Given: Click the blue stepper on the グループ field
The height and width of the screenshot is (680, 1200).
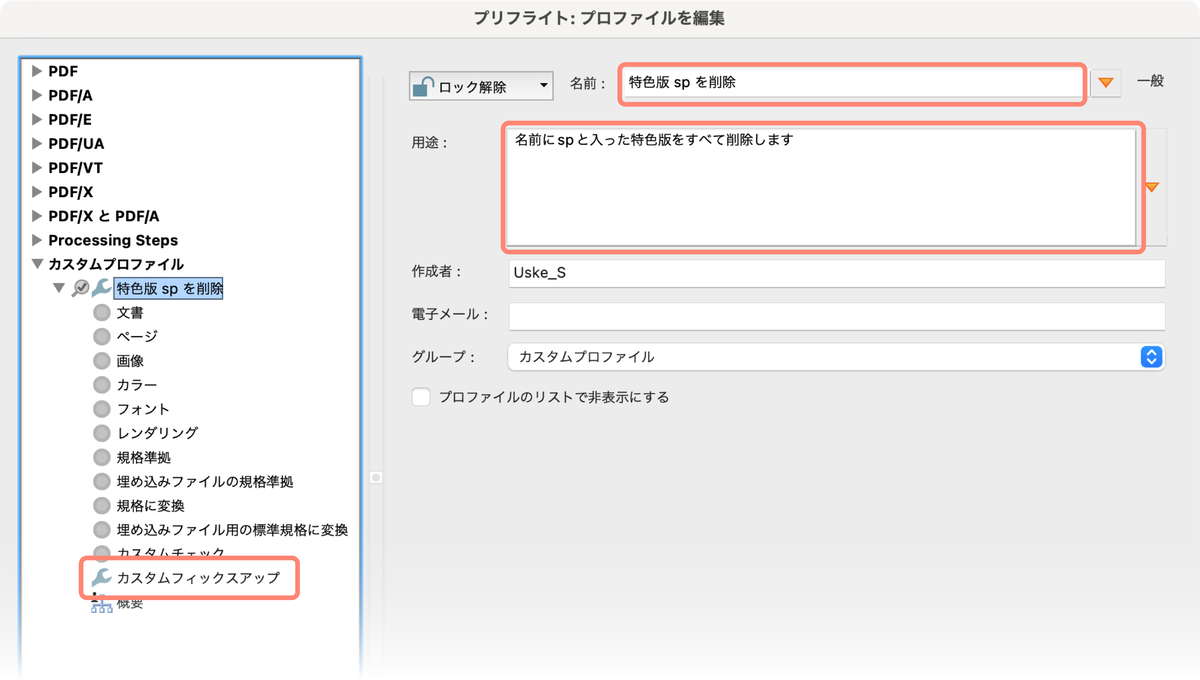Looking at the screenshot, I should [1152, 356].
